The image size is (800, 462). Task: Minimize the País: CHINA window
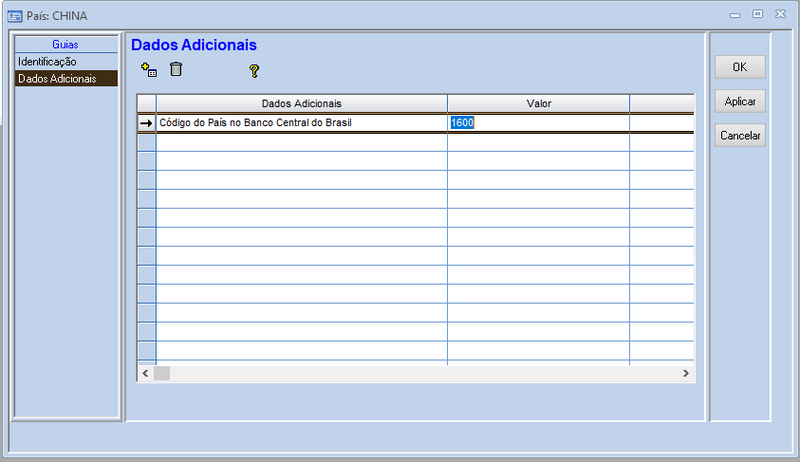[737, 14]
